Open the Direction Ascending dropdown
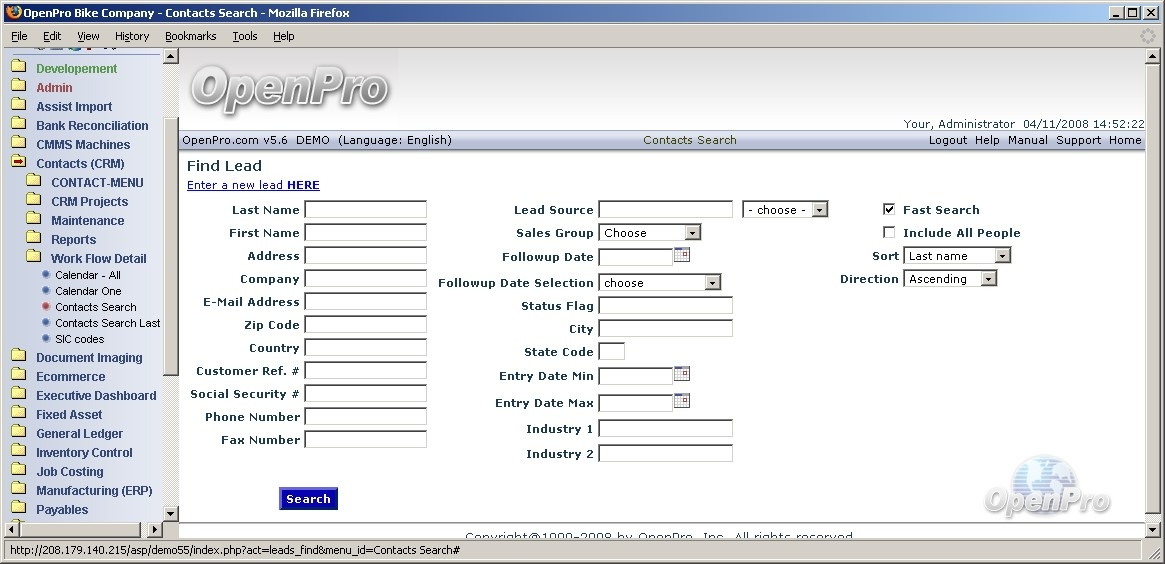This screenshot has width=1165, height=564. (950, 279)
